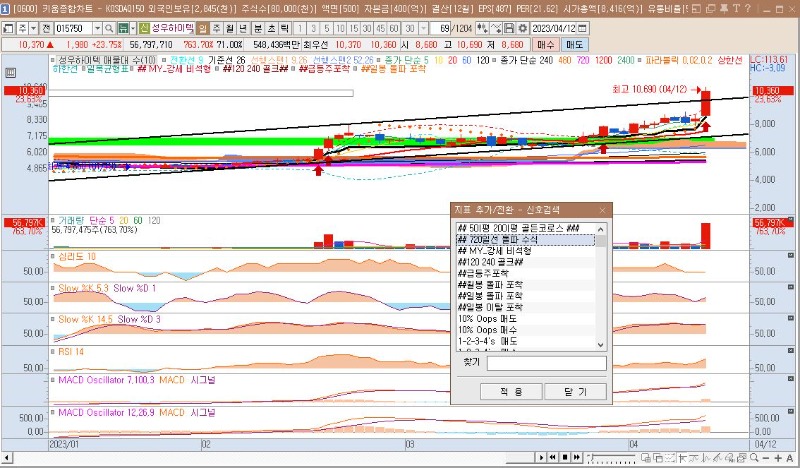Close the 지표 추가/전환 dialog with X
Screen dimensions: 800x468
point(603,210)
